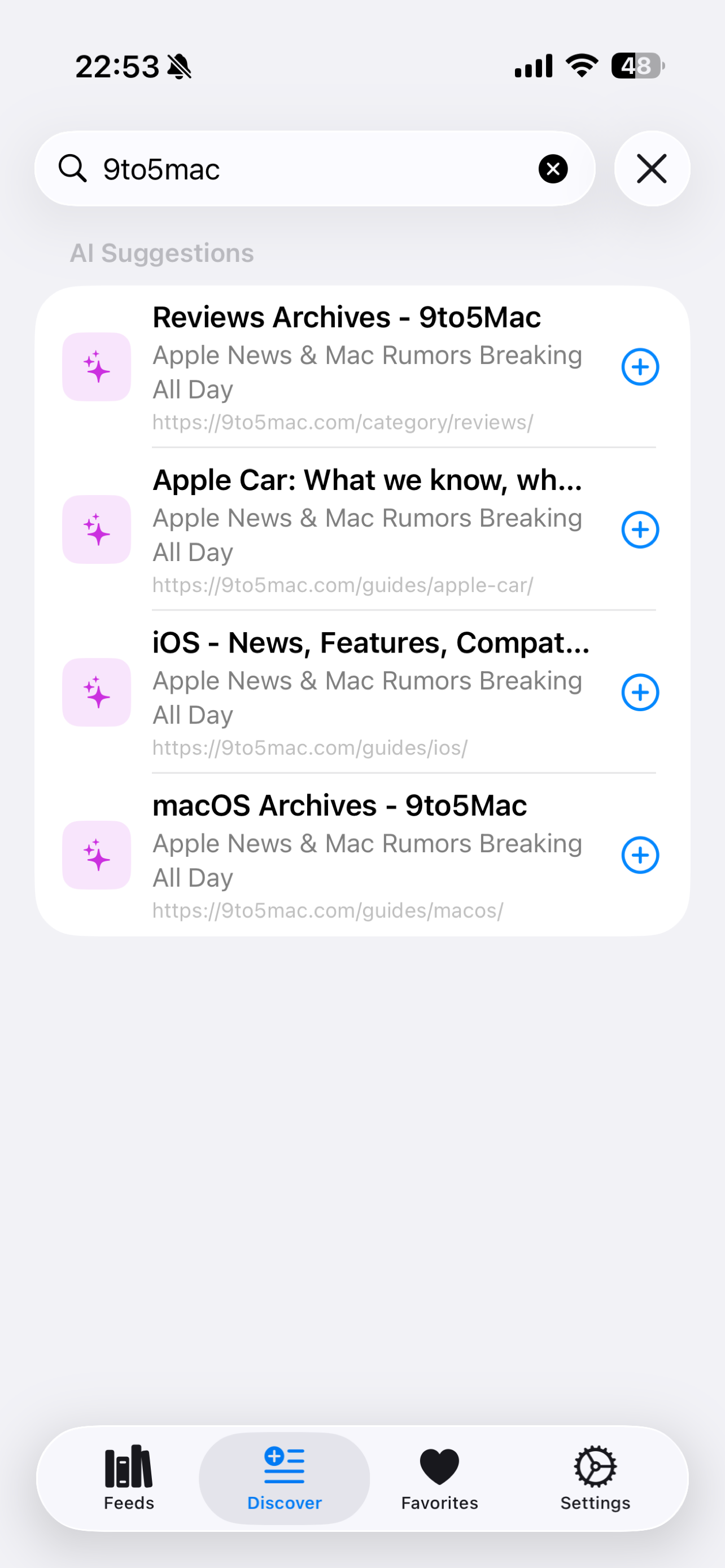Tap the 9to5mac.com/guides/apple-car/ URL
Image resolution: width=725 pixels, height=1568 pixels.
click(343, 584)
